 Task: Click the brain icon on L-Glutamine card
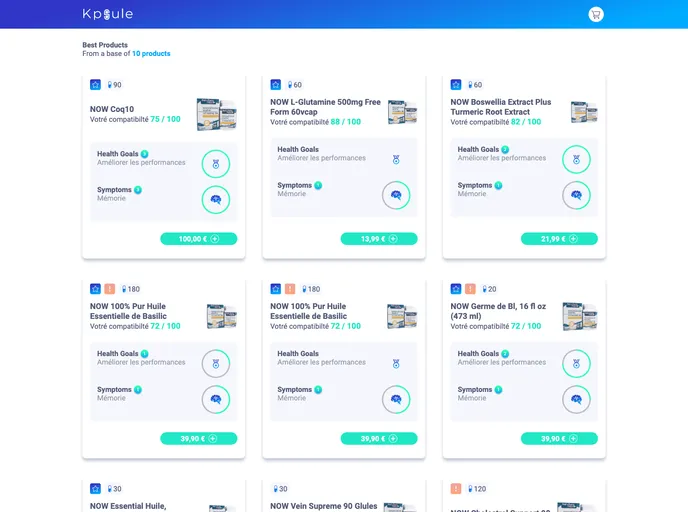click(396, 195)
